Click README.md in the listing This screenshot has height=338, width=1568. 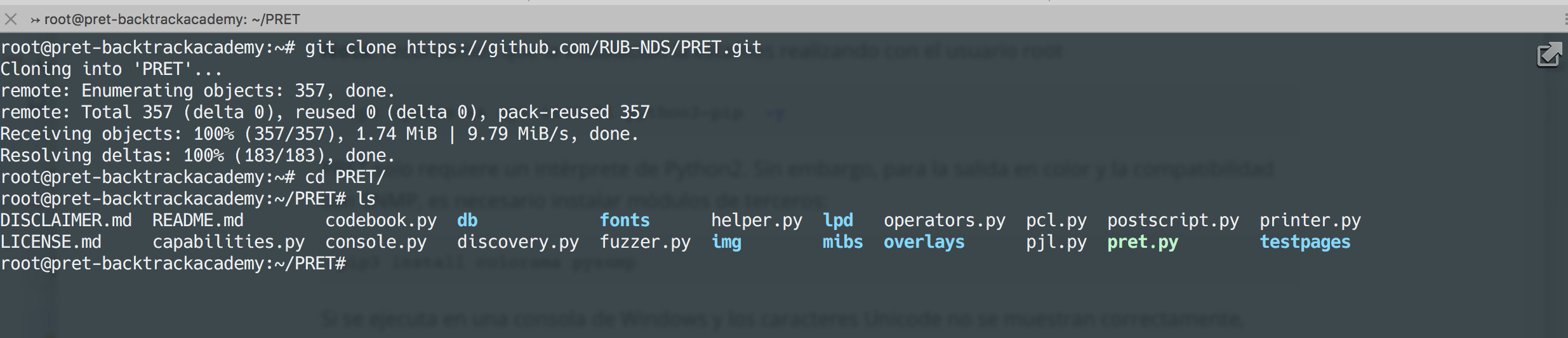pyautogui.click(x=198, y=220)
